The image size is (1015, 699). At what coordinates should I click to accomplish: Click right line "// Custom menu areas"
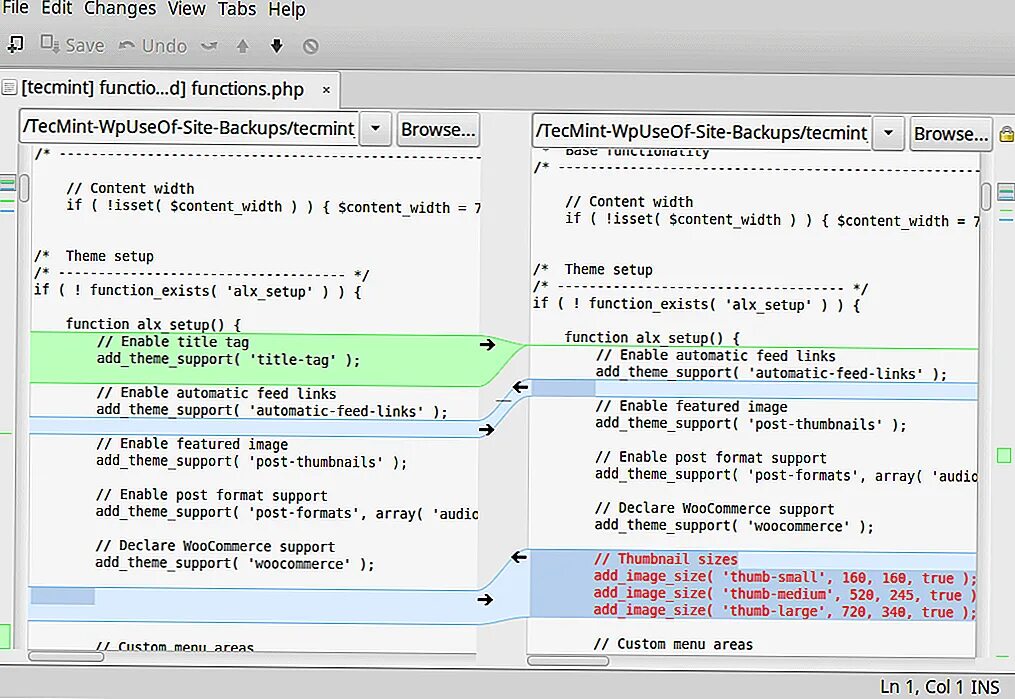[x=673, y=644]
